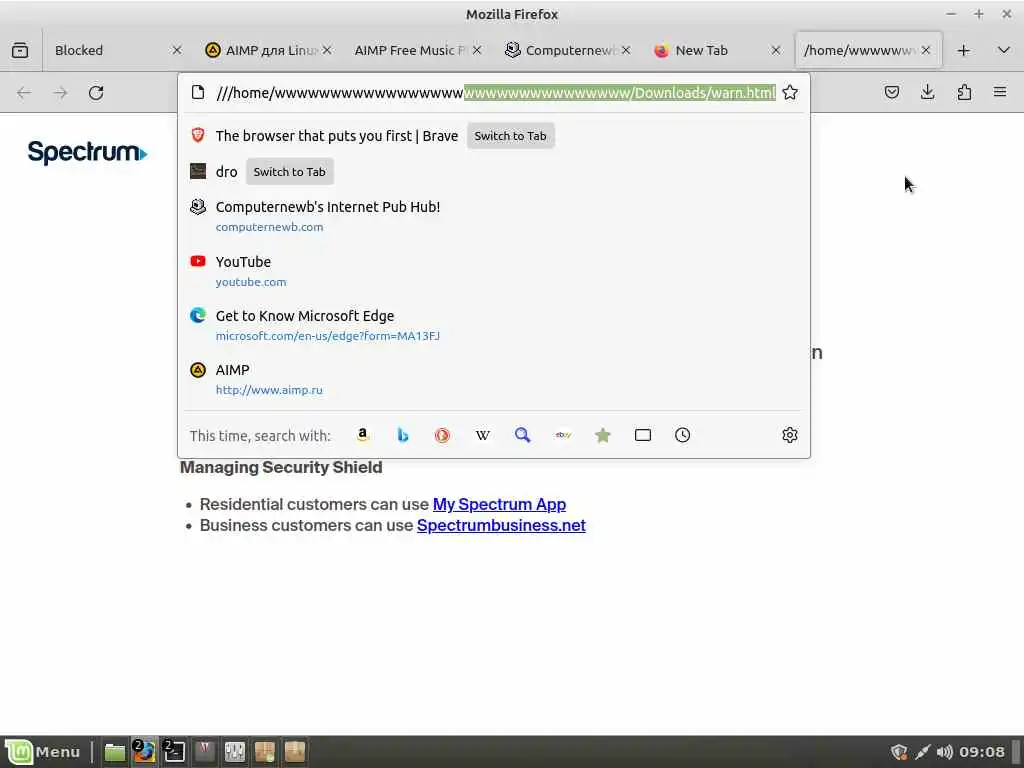Close the Computernewb tab

pos(626,50)
